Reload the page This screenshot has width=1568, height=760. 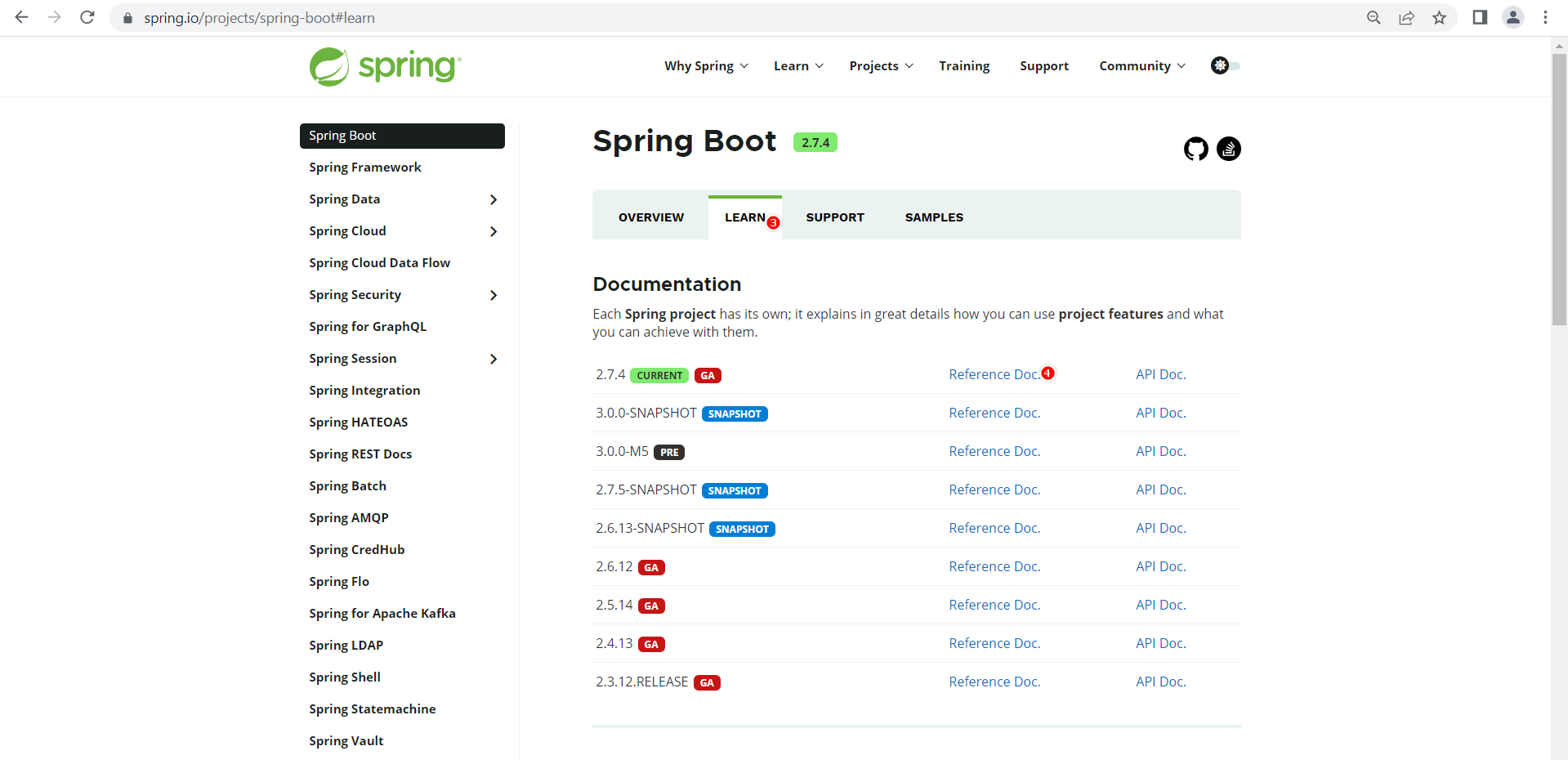click(x=87, y=17)
